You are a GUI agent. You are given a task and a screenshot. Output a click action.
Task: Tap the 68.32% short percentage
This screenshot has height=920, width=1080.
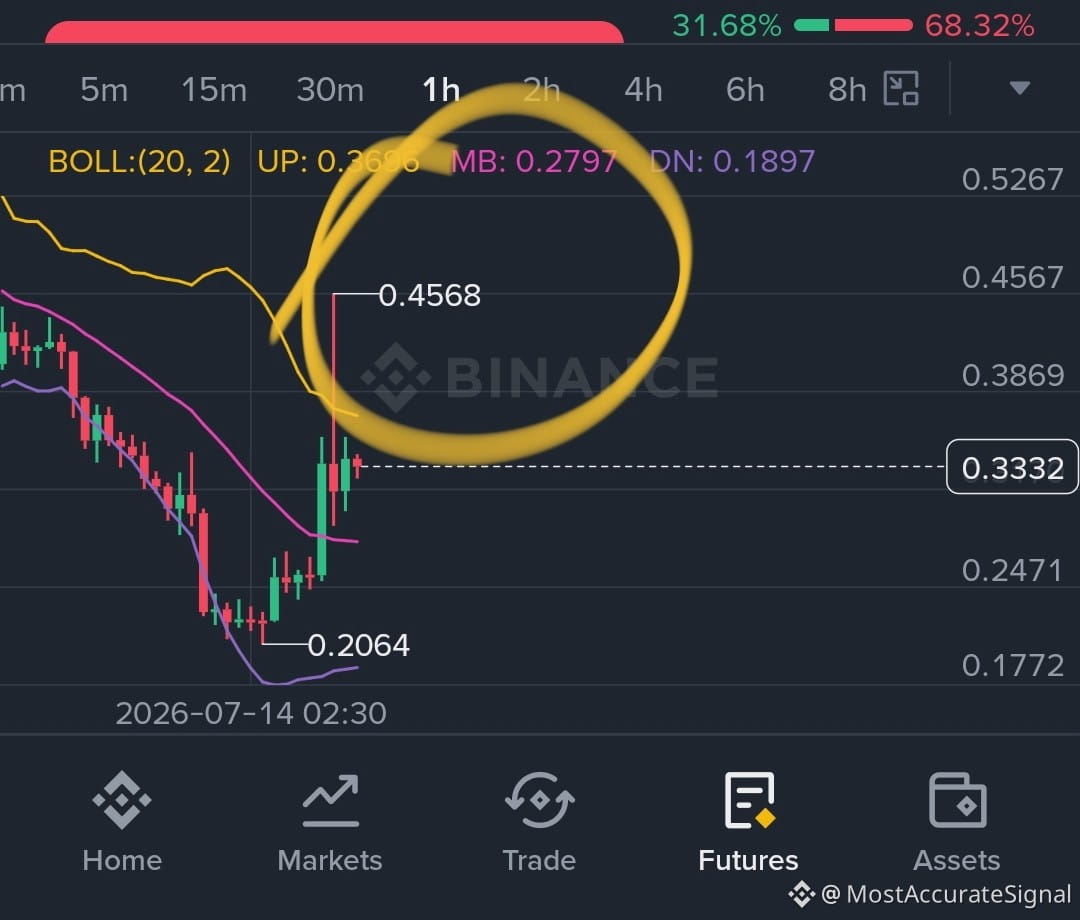[x=979, y=26]
